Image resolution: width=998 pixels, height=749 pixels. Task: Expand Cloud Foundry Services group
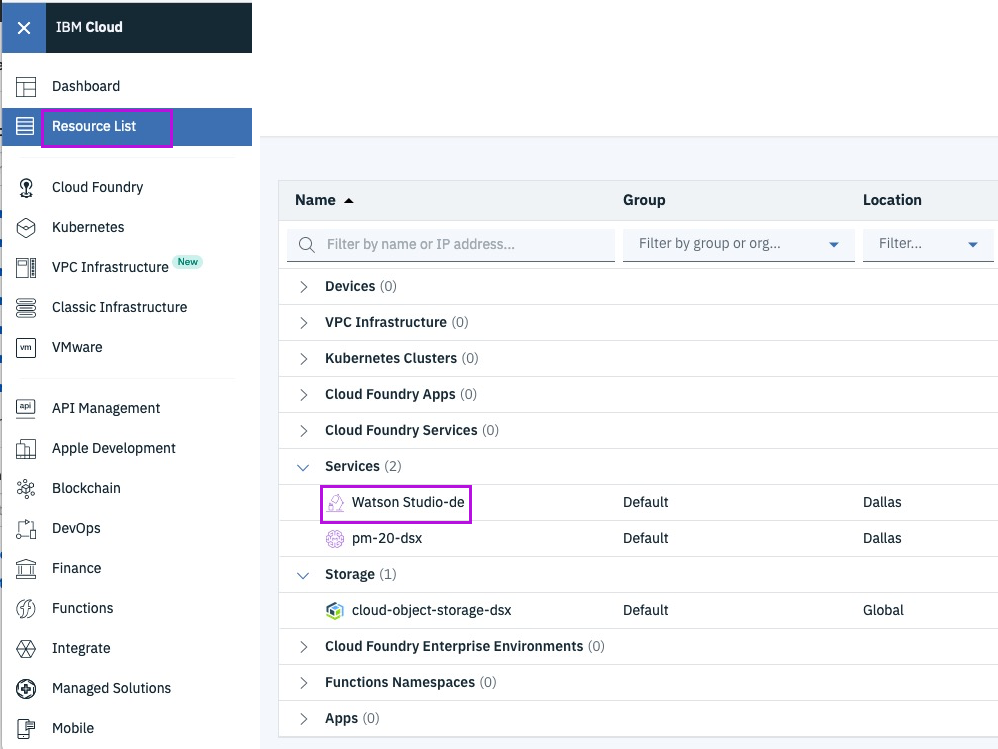pyautogui.click(x=304, y=431)
